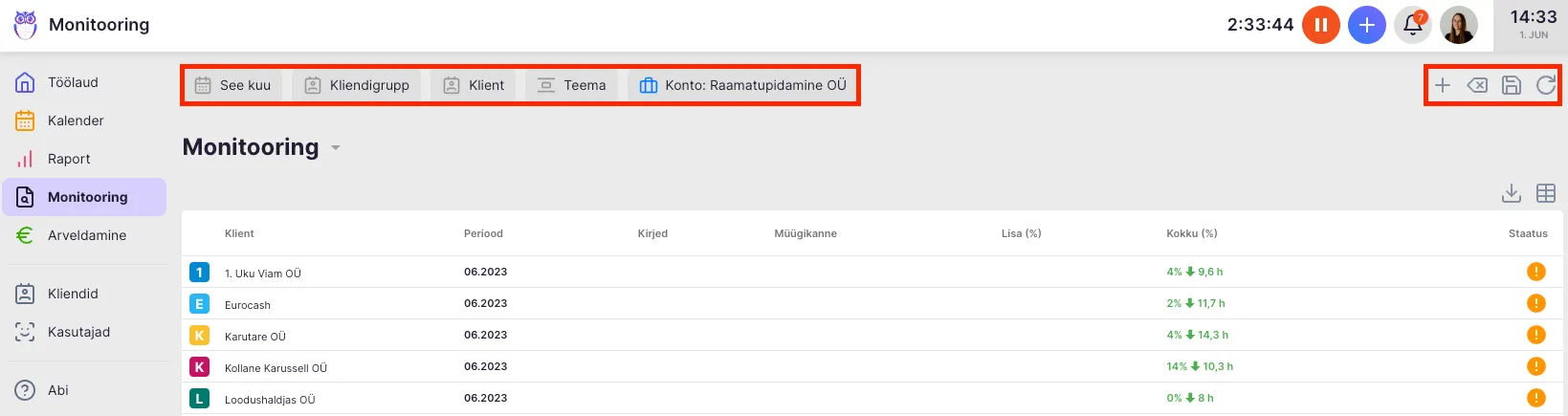Click the status warning for Uku Viam OÜ
Screen dimensions: 1568x416
tap(1535, 272)
